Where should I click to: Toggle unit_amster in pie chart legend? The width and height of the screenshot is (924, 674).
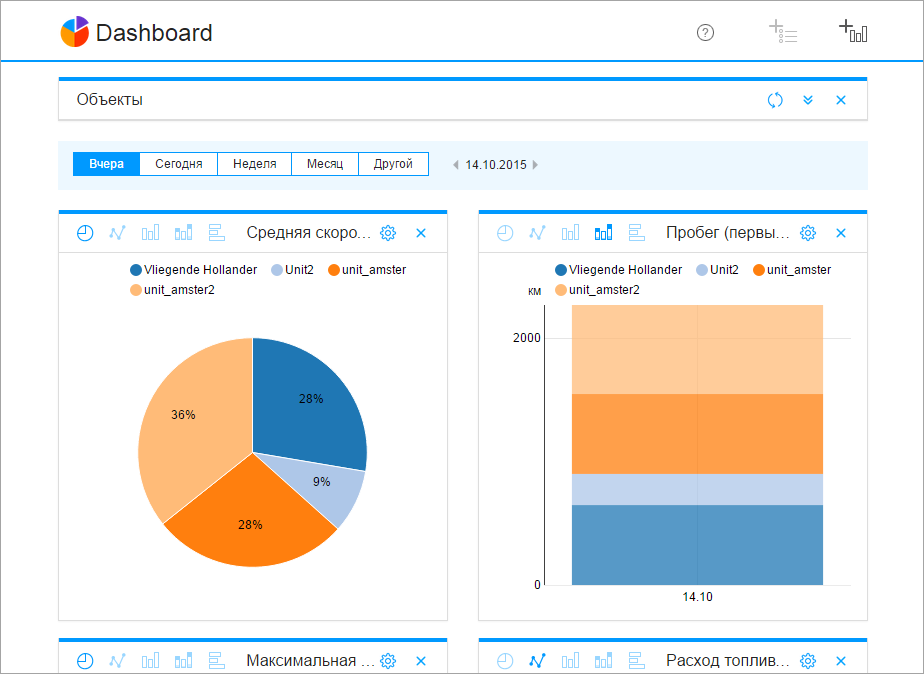[367, 270]
